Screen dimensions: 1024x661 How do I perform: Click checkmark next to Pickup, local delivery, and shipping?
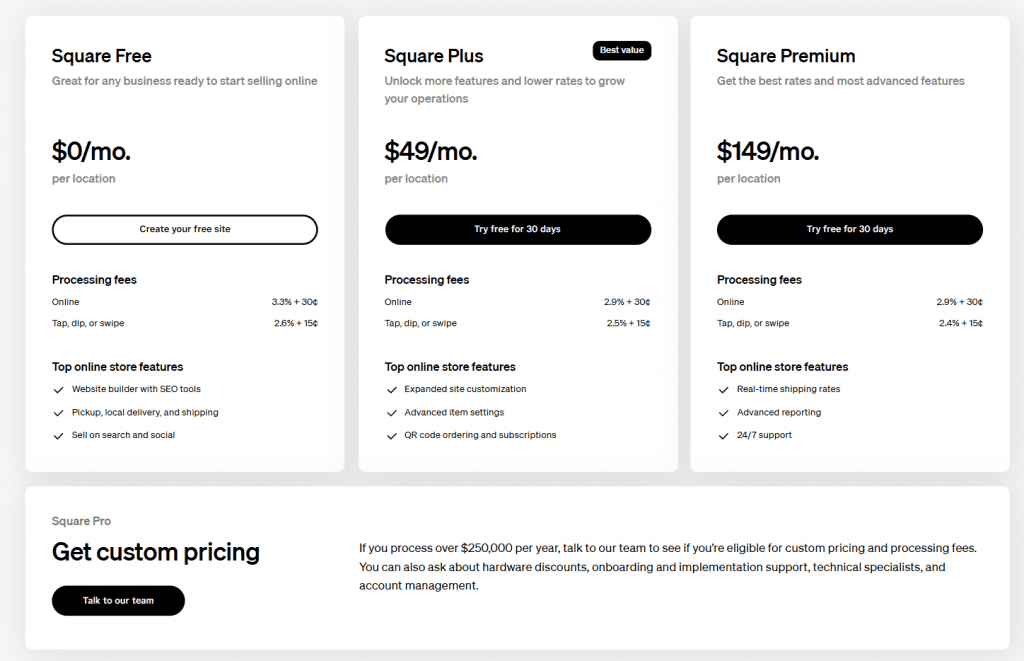coord(58,413)
